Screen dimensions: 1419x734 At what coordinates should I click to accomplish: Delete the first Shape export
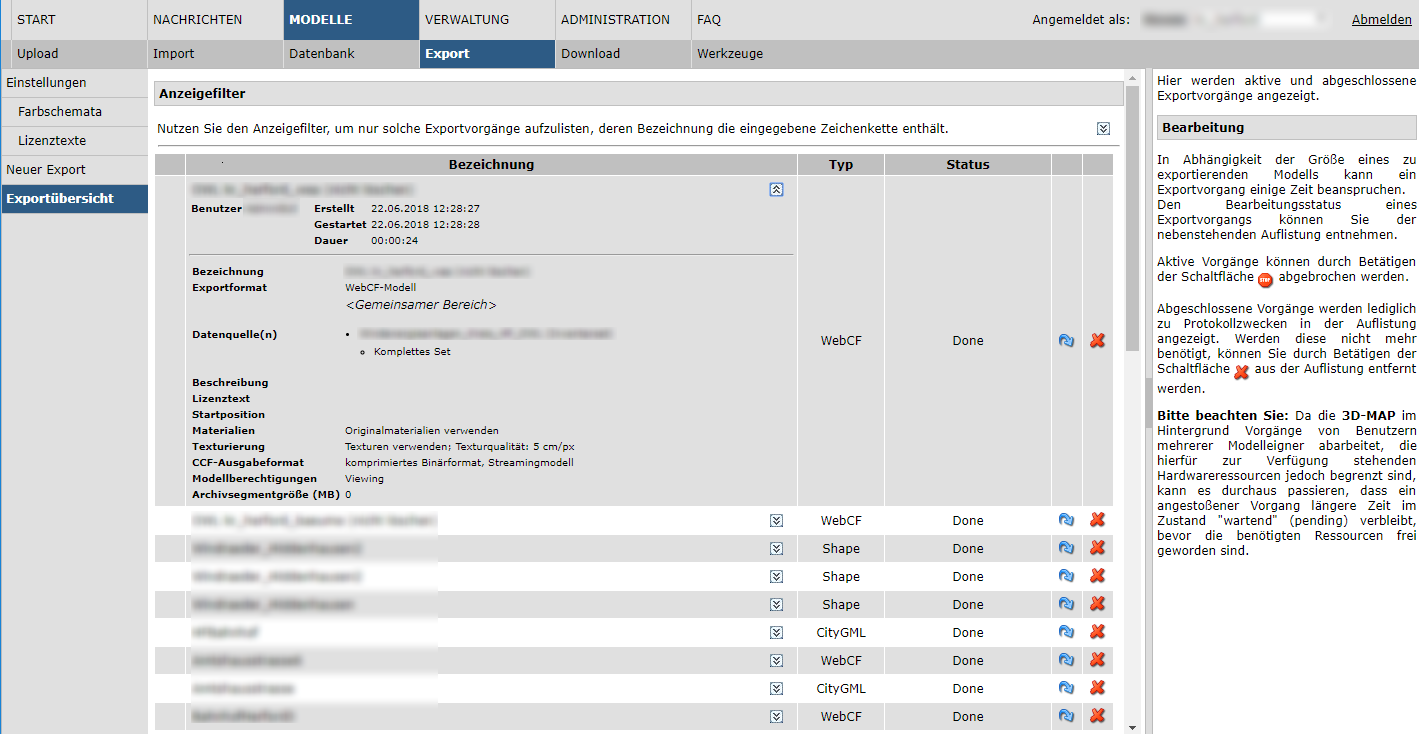click(1097, 548)
